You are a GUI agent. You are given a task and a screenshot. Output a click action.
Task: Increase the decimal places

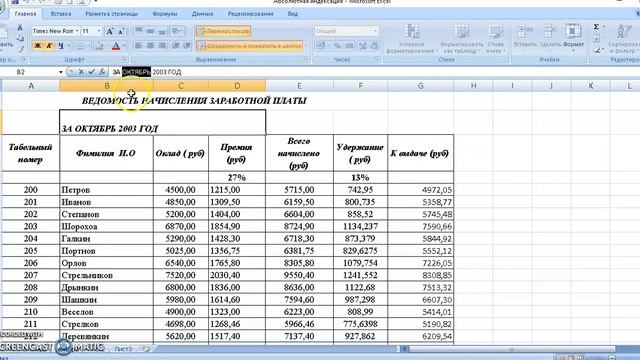362,46
